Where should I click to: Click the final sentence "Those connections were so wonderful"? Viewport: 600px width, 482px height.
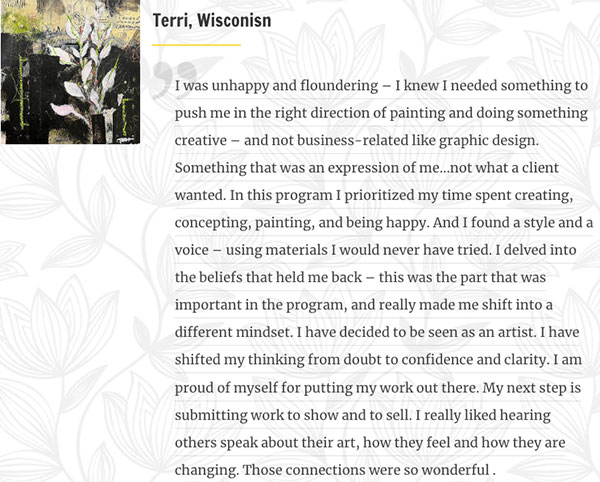pyautogui.click(x=369, y=470)
